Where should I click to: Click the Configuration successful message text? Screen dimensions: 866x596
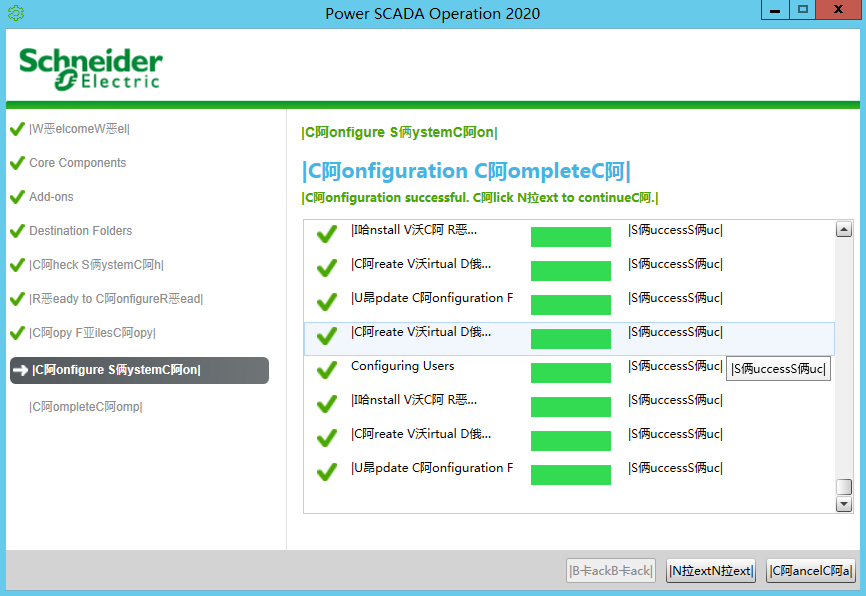point(480,198)
